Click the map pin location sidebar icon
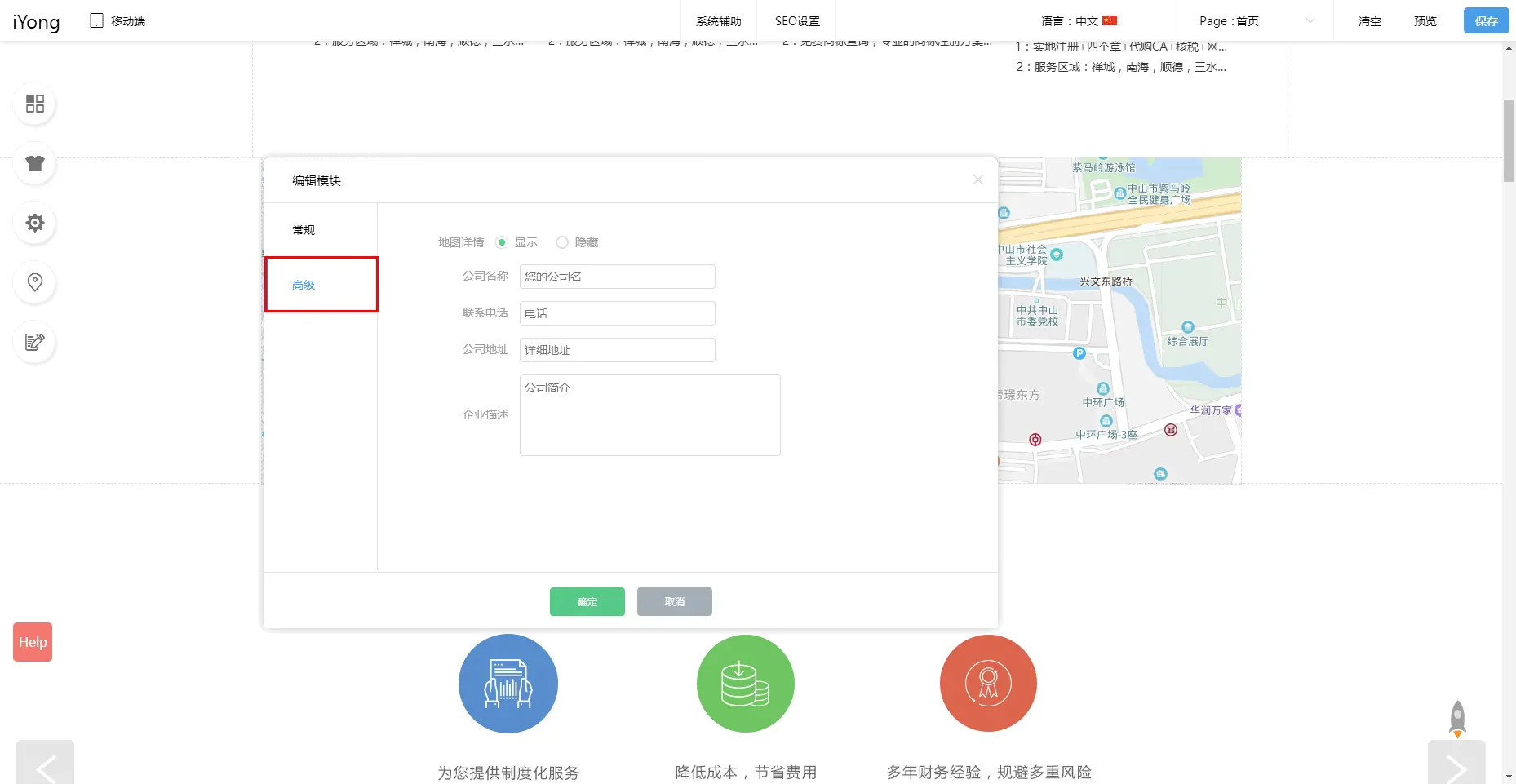The image size is (1516, 784). (35, 282)
